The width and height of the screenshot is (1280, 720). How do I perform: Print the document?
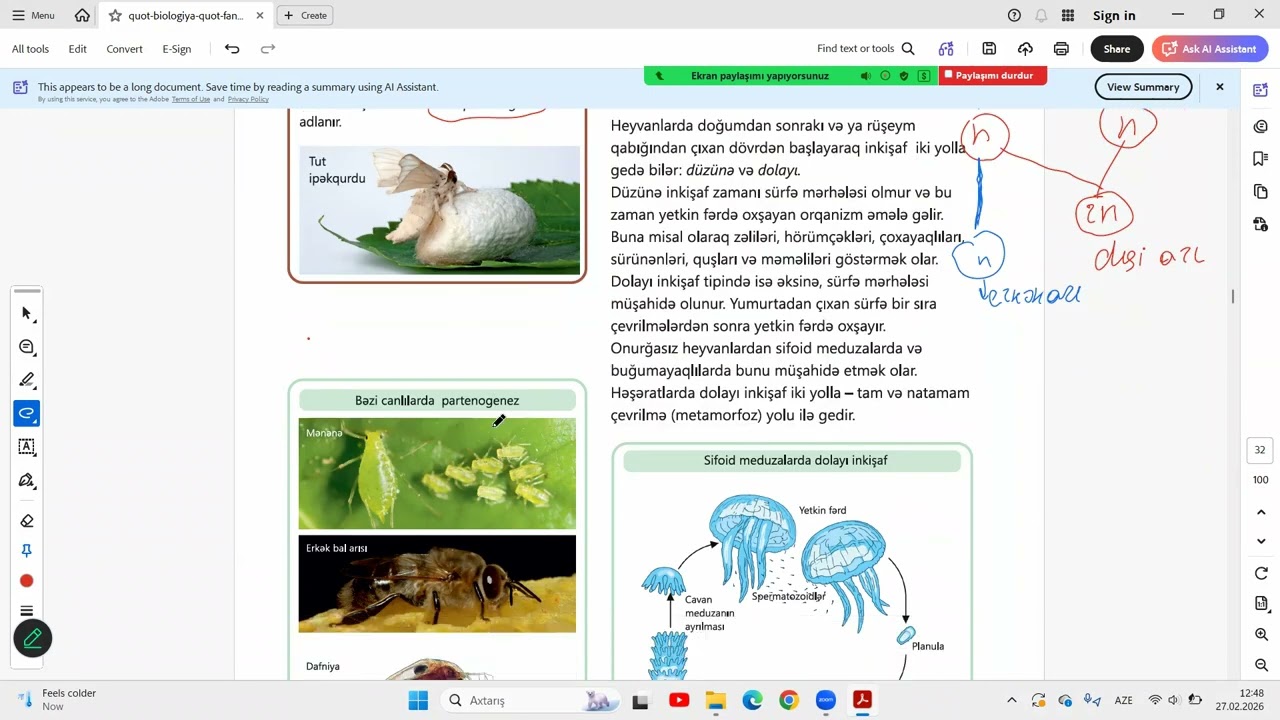pyautogui.click(x=1061, y=49)
